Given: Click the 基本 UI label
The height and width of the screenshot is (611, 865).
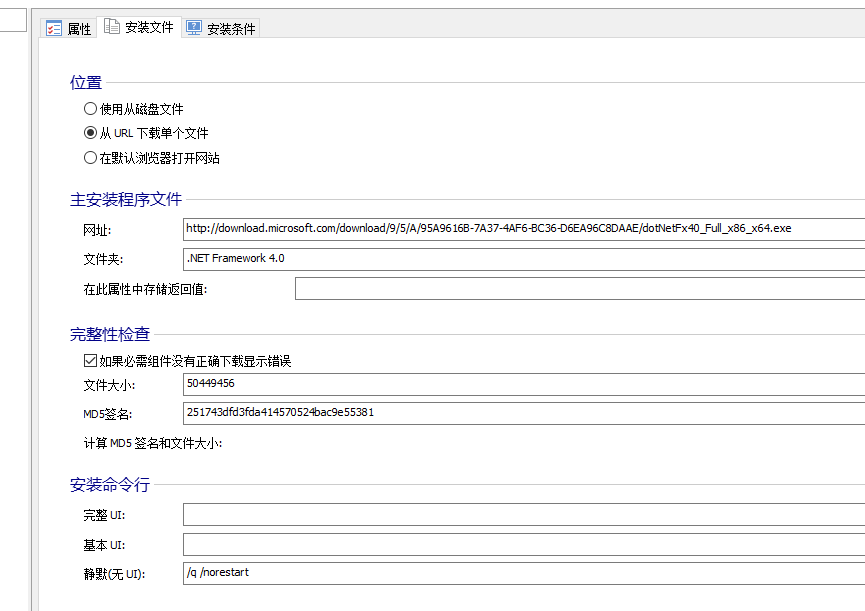Looking at the screenshot, I should point(104,545).
